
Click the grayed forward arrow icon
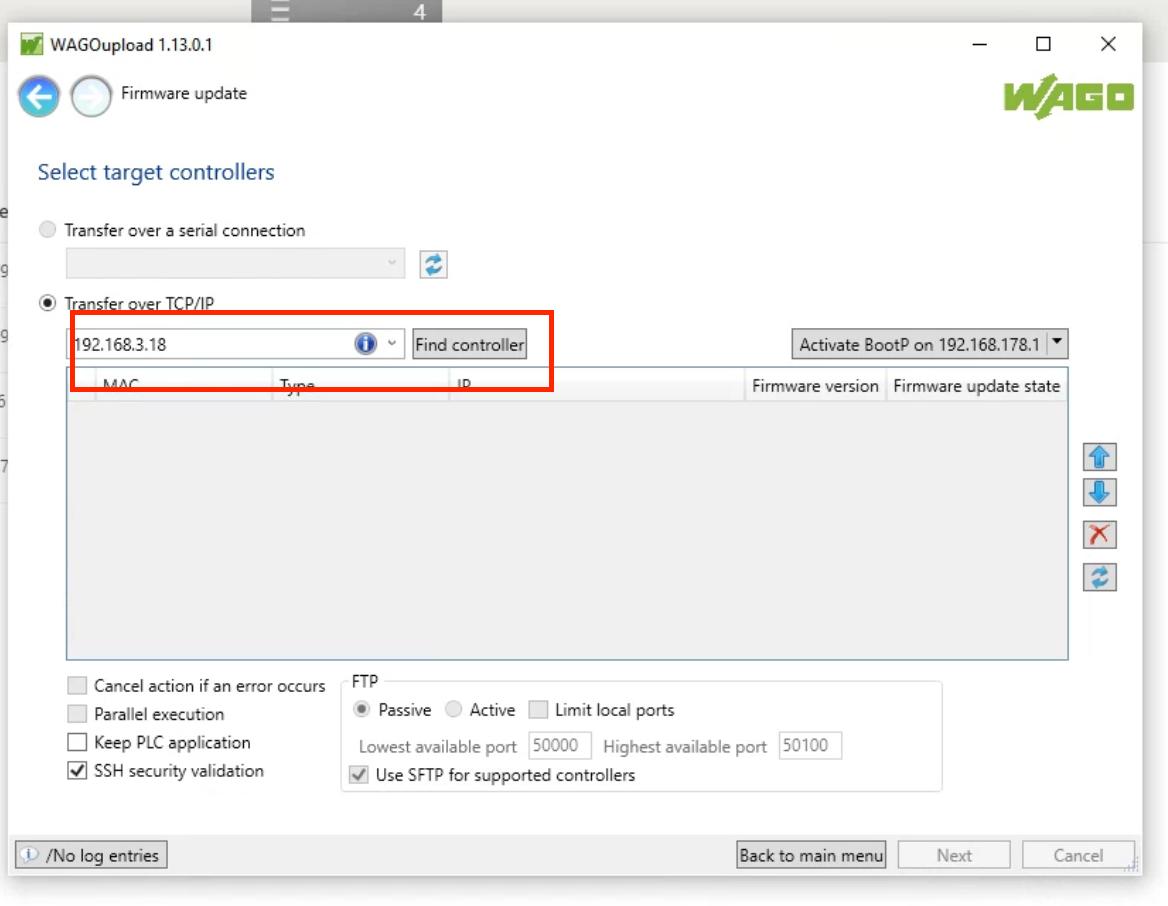click(91, 97)
